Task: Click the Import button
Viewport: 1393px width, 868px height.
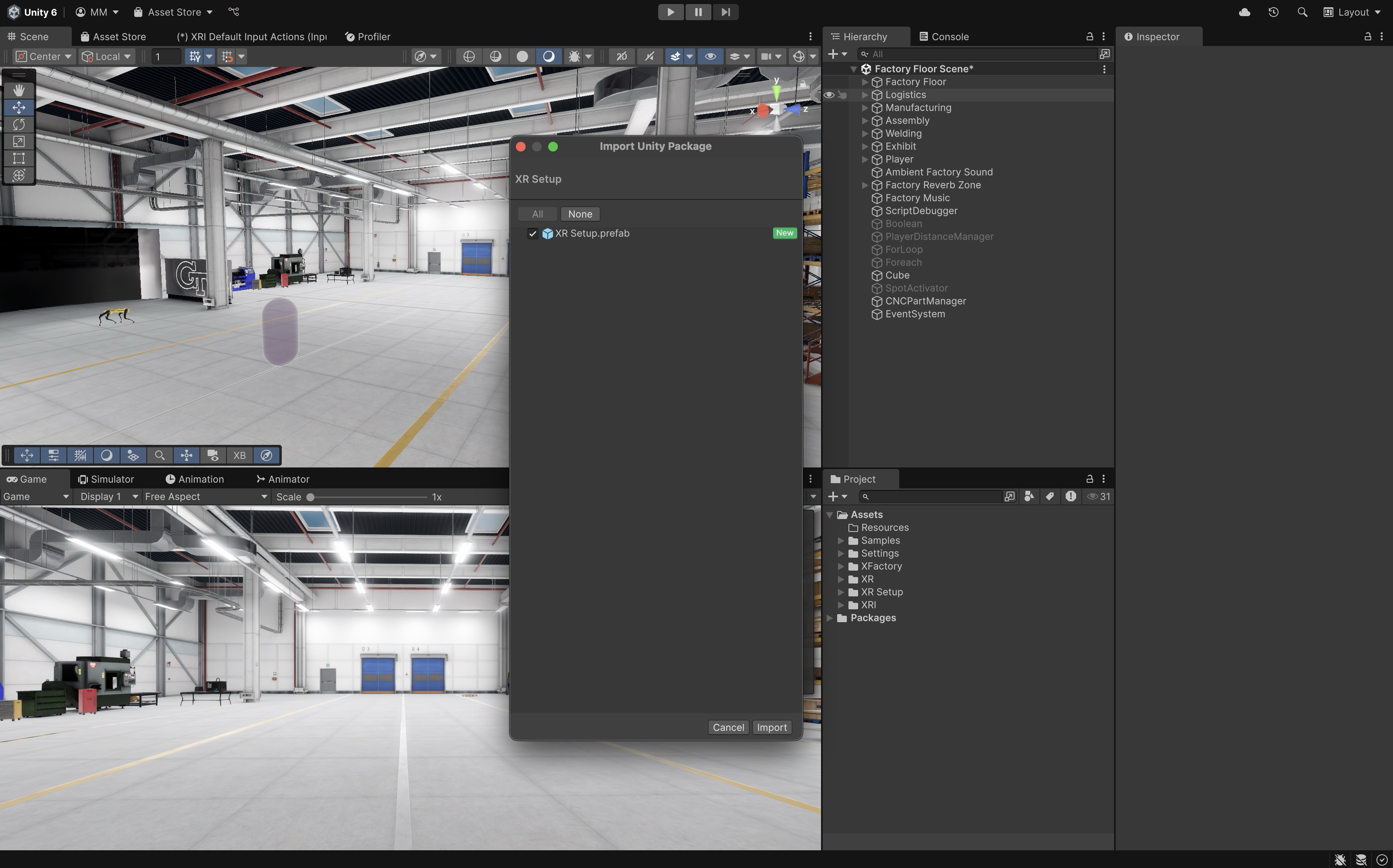Action: (x=771, y=727)
